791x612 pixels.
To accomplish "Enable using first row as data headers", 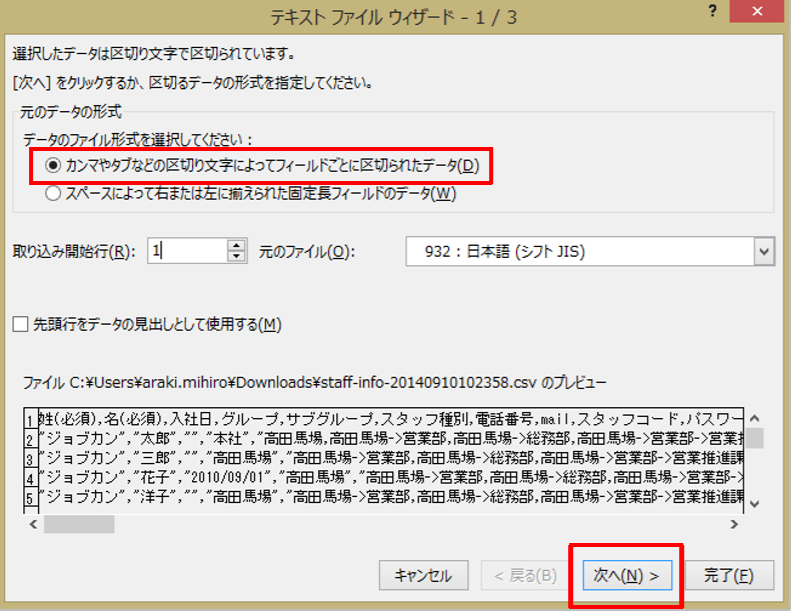I will click(x=20, y=324).
